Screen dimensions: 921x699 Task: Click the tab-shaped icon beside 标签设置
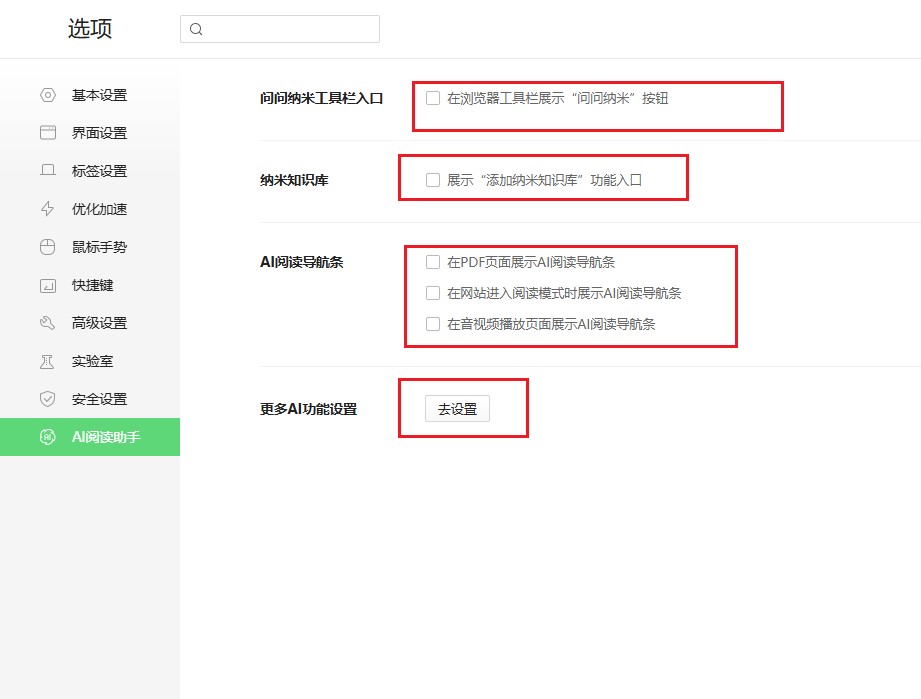click(x=47, y=171)
